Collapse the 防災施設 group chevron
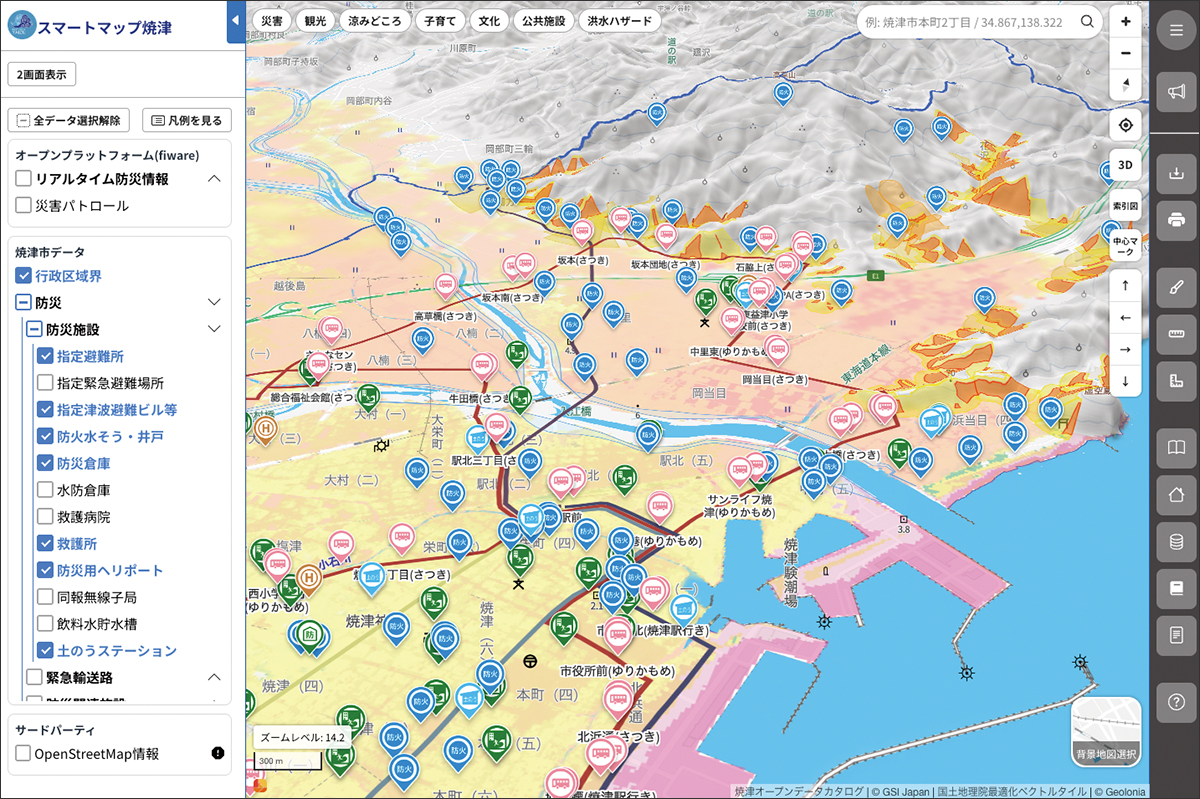This screenshot has height=799, width=1200. (213, 329)
